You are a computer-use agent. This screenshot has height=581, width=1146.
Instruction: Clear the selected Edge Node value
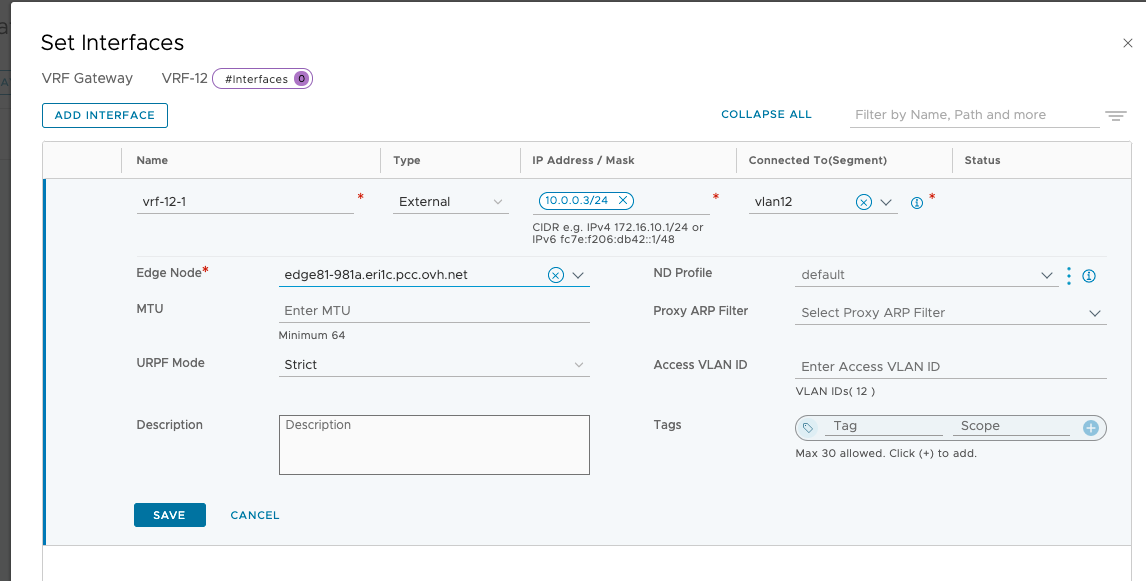556,275
